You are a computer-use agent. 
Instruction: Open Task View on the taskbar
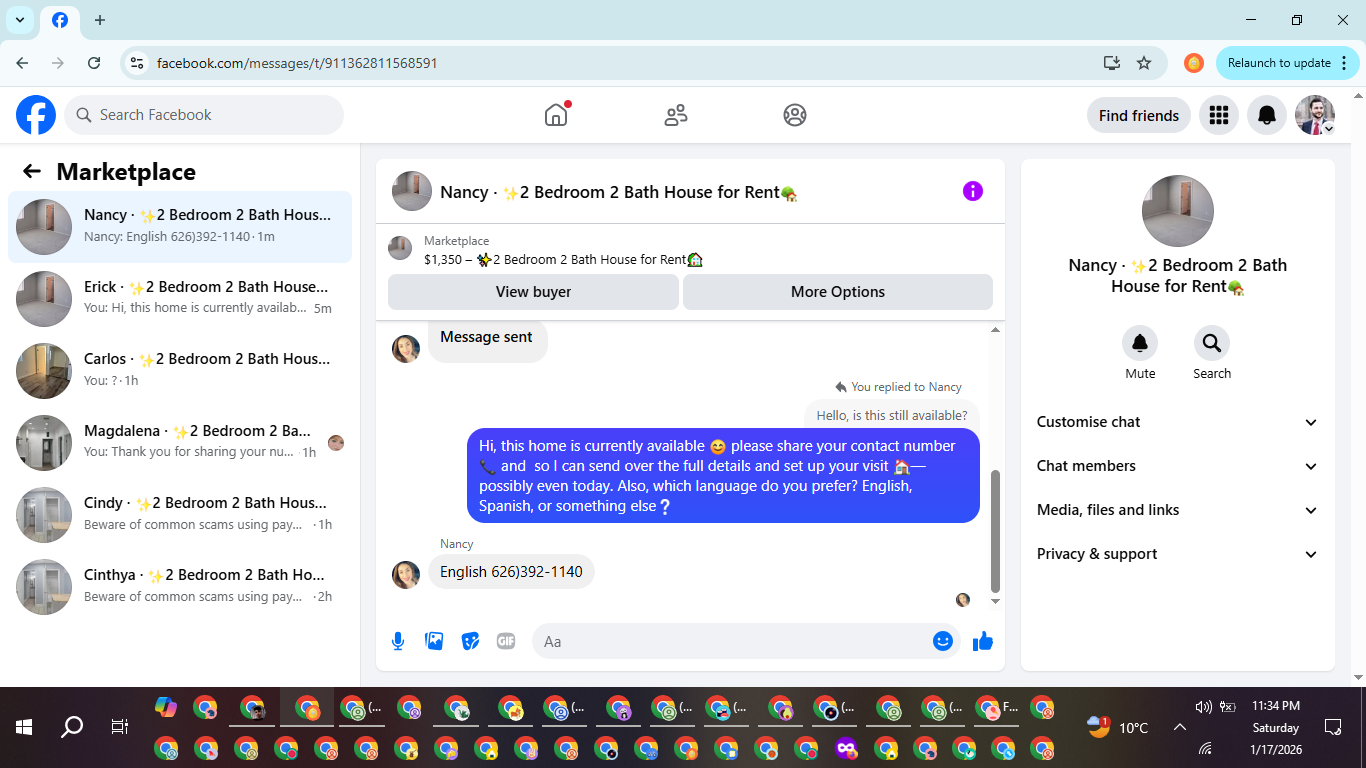tap(120, 727)
